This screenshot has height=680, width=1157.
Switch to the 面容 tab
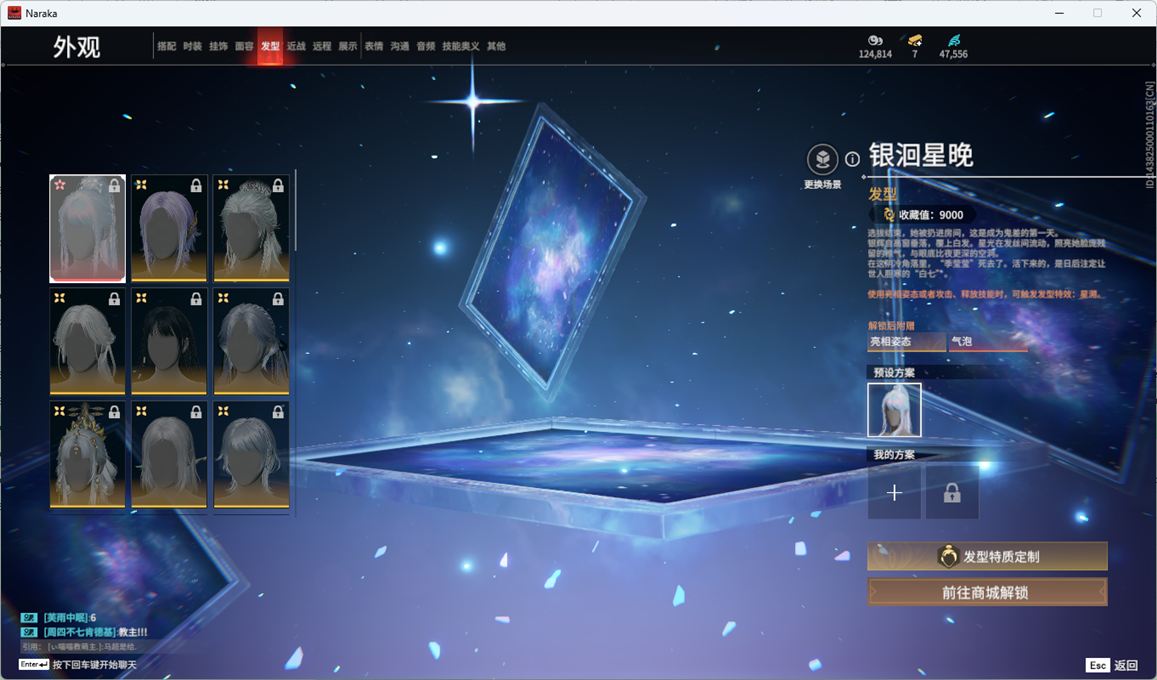[x=244, y=46]
